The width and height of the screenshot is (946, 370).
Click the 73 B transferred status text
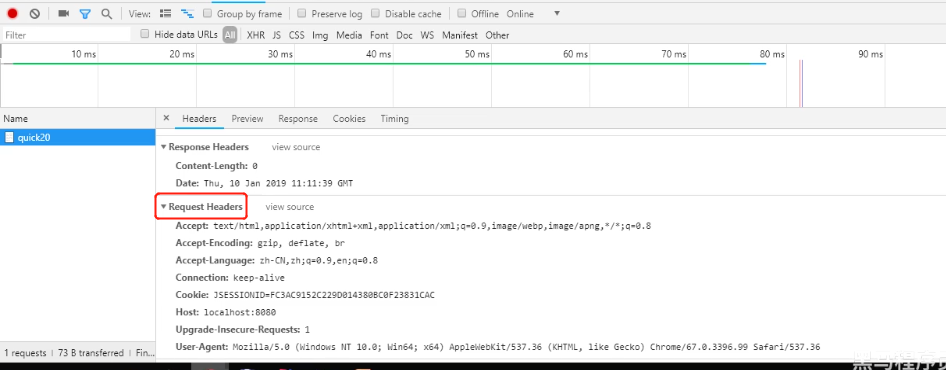click(91, 353)
